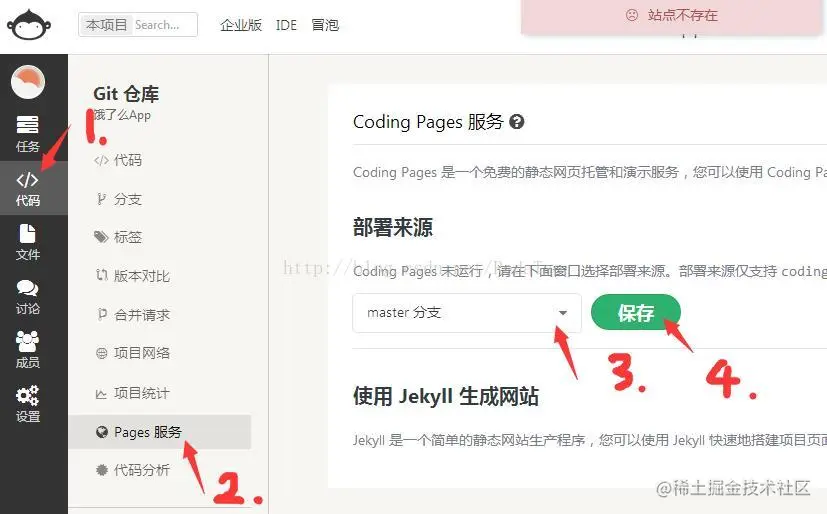Click the 饿了么App project name

pos(122,115)
